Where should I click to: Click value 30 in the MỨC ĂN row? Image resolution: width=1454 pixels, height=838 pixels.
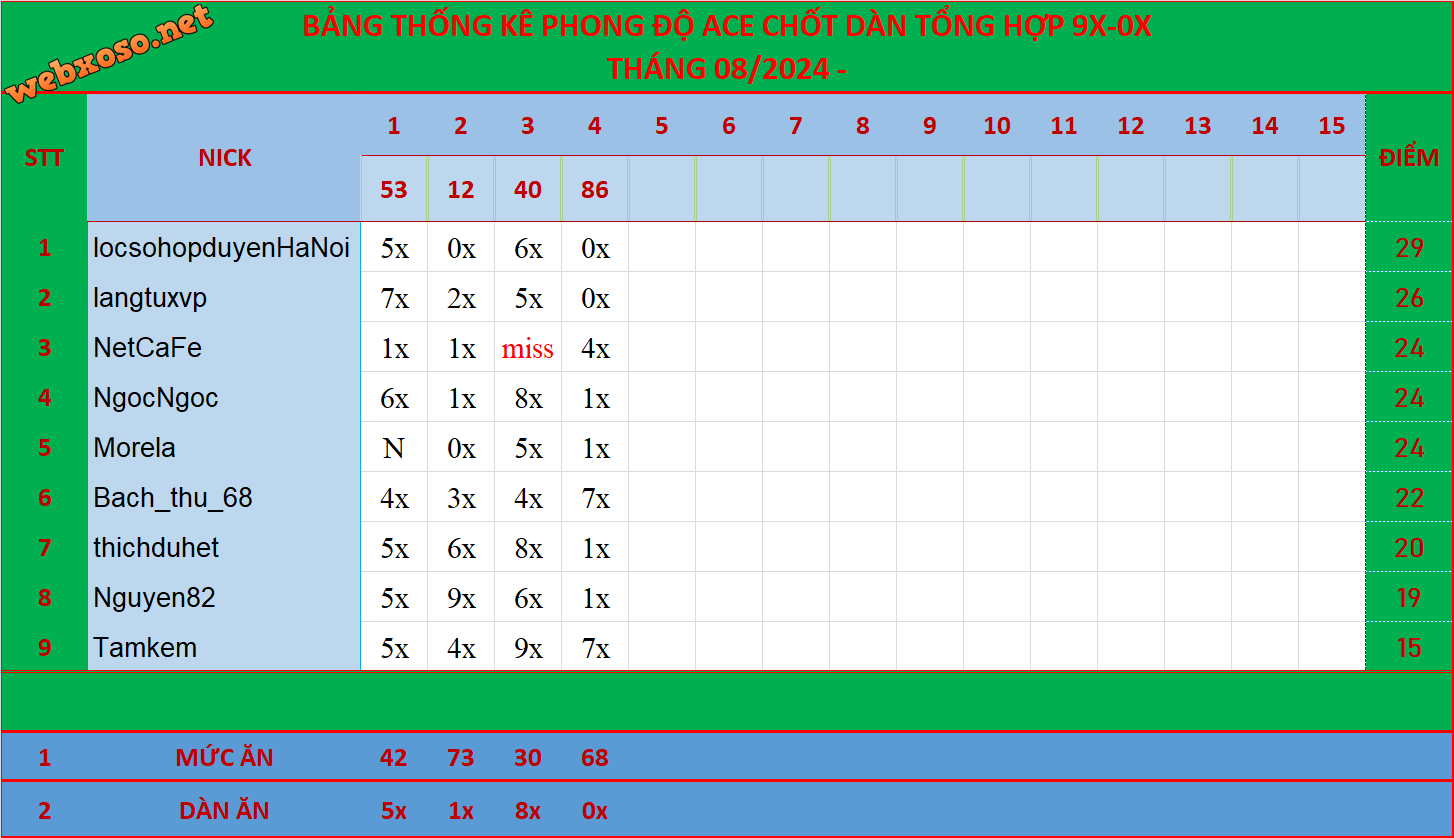tap(528, 758)
